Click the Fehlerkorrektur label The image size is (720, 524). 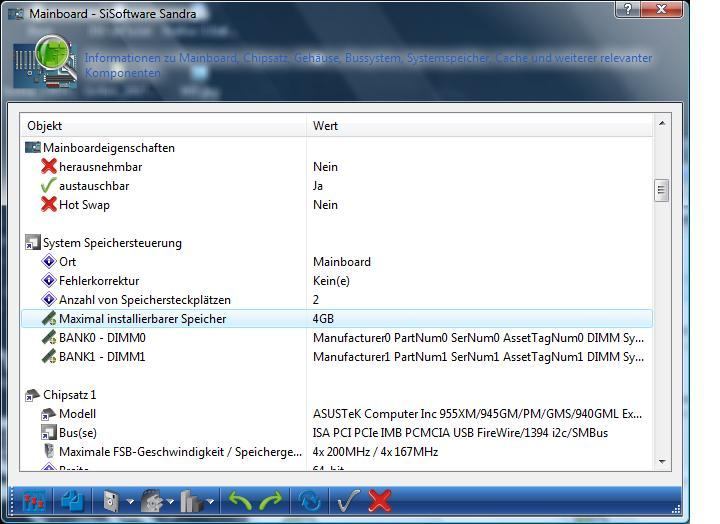[x=99, y=281]
